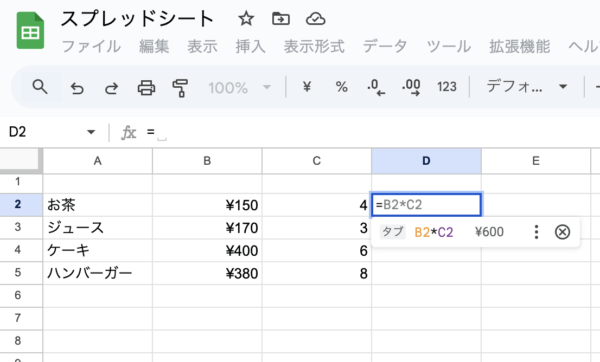Increase decimal places

coord(411,87)
